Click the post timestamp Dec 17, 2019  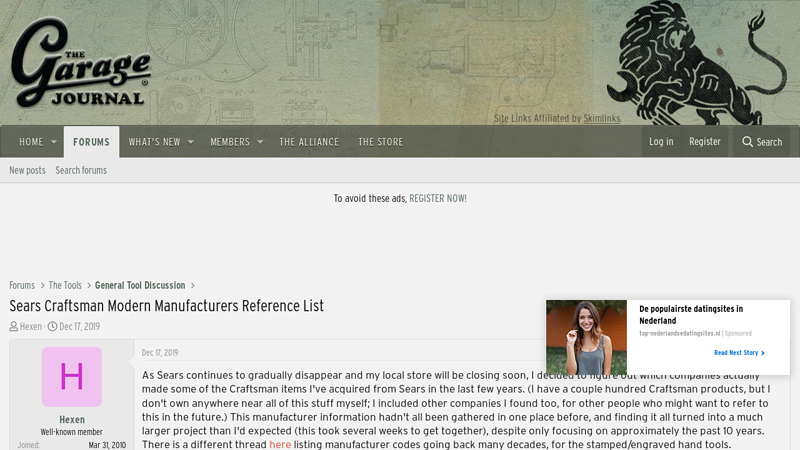(160, 353)
